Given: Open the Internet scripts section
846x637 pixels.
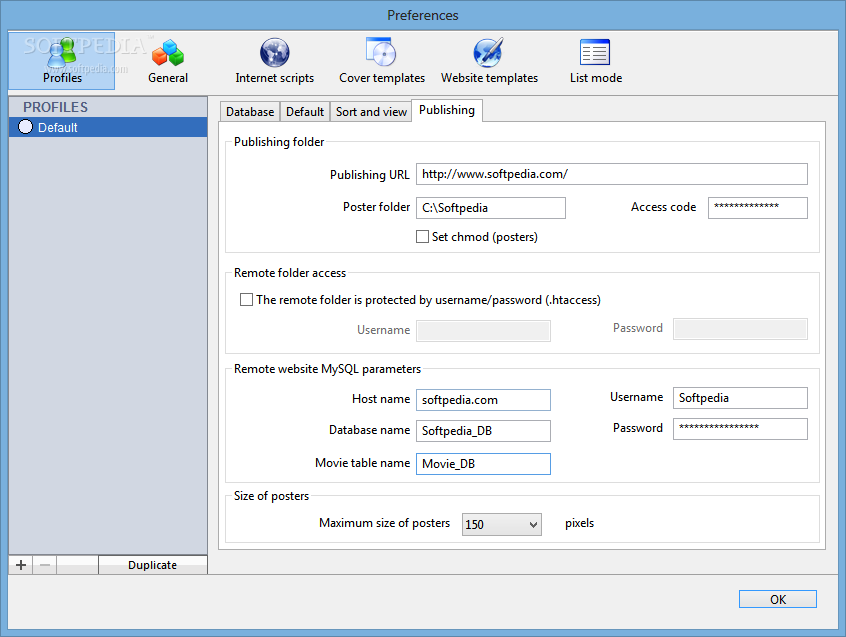Looking at the screenshot, I should 275,61.
